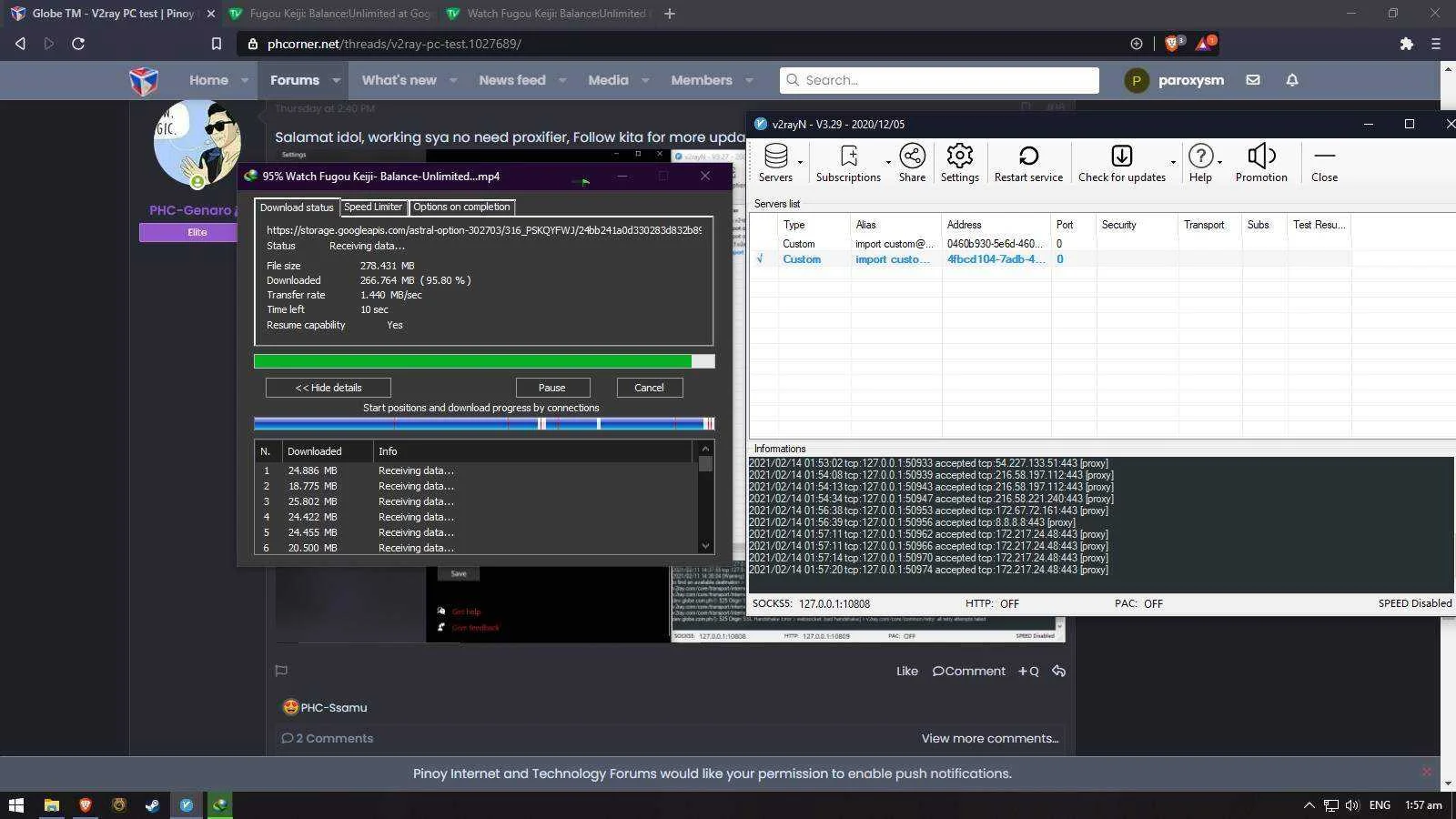Viewport: 1456px width, 819px height.
Task: Click the Close toolbar item in v2rayN
Action: point(1324,164)
